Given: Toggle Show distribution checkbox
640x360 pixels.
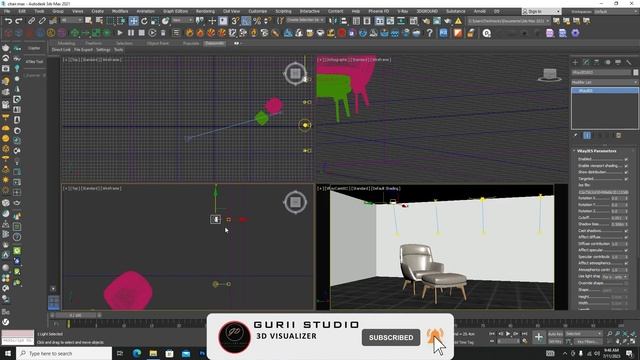Looking at the screenshot, I should pos(626,172).
